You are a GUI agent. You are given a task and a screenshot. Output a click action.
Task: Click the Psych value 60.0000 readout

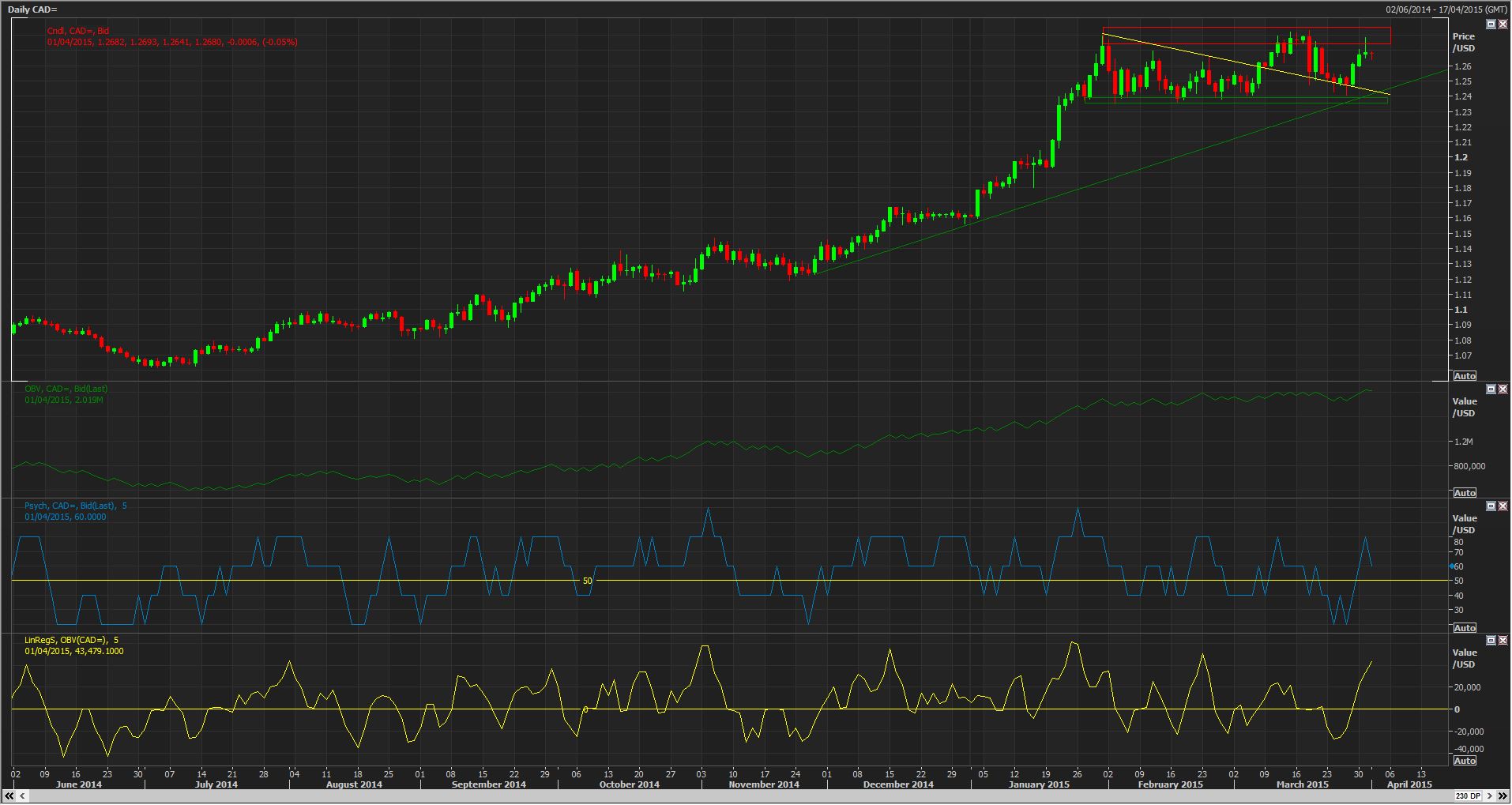88,517
